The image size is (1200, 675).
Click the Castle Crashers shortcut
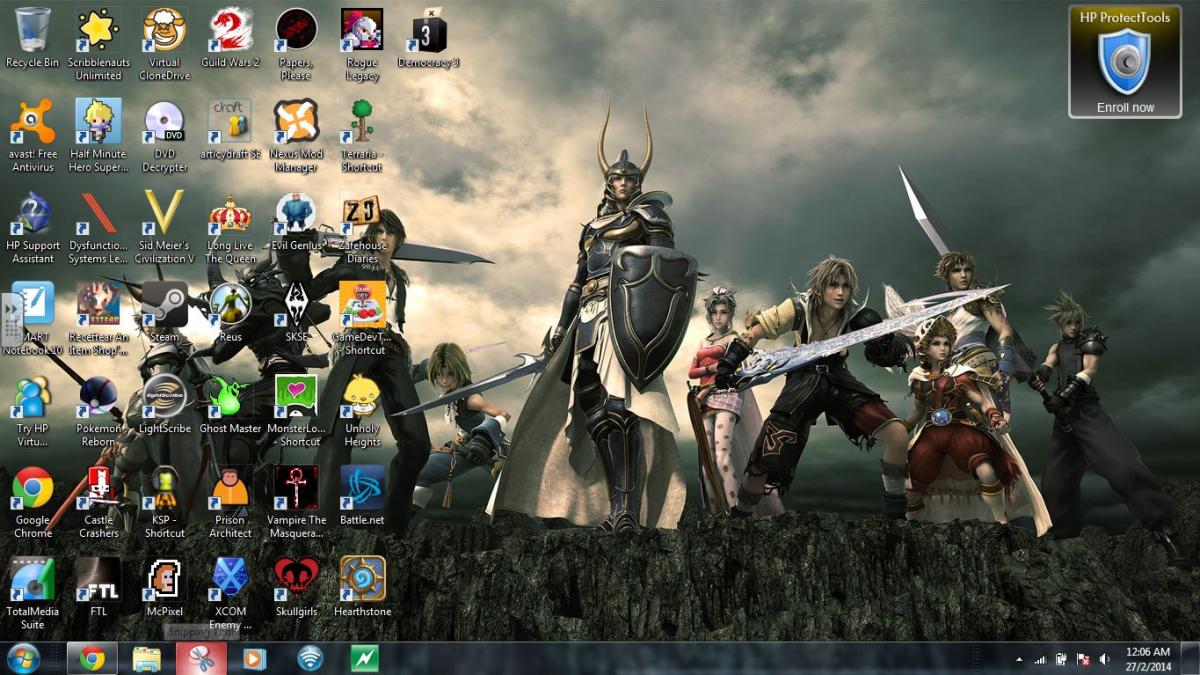click(98, 502)
